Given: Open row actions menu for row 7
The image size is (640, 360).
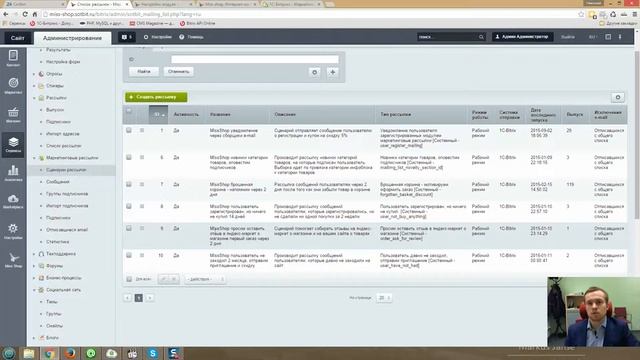Looking at the screenshot, I should 142,184.
